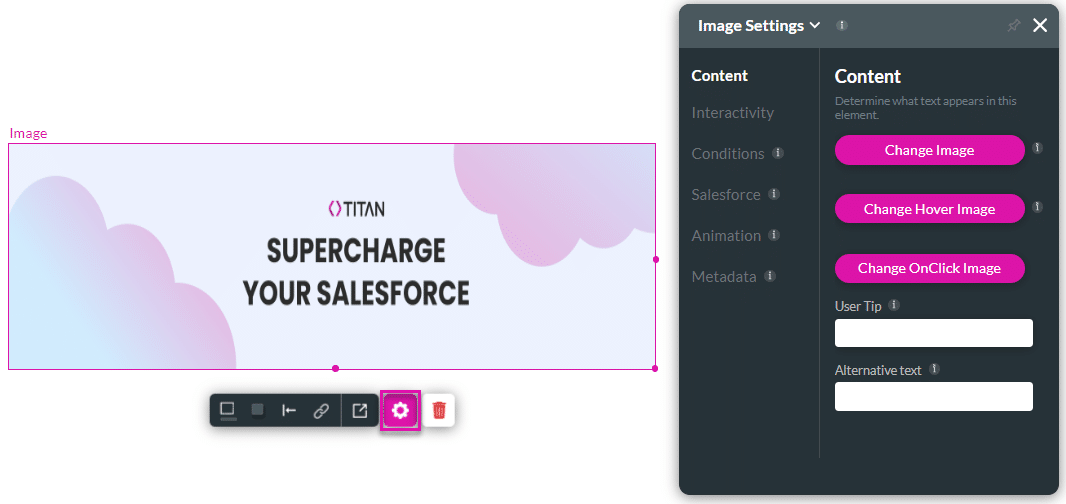Click the info icon next to User Tip
The width and height of the screenshot is (1066, 504).
[895, 305]
